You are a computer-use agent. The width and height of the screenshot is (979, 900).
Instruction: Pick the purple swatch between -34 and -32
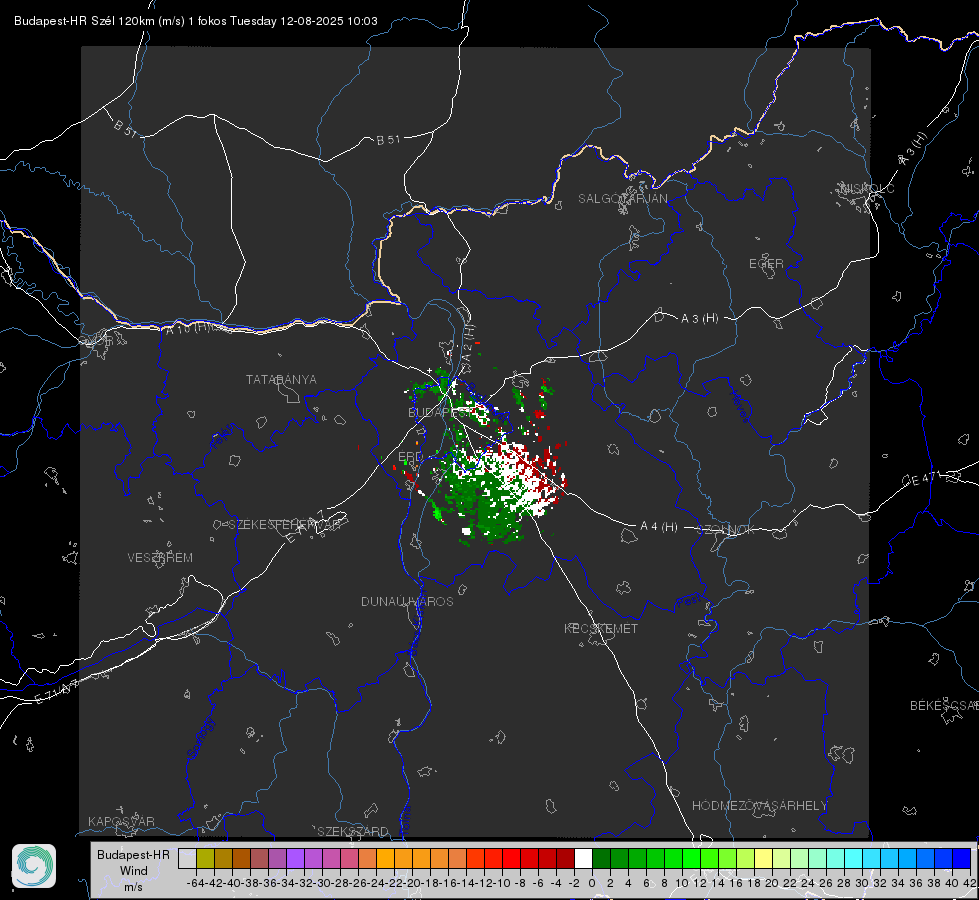(295, 858)
